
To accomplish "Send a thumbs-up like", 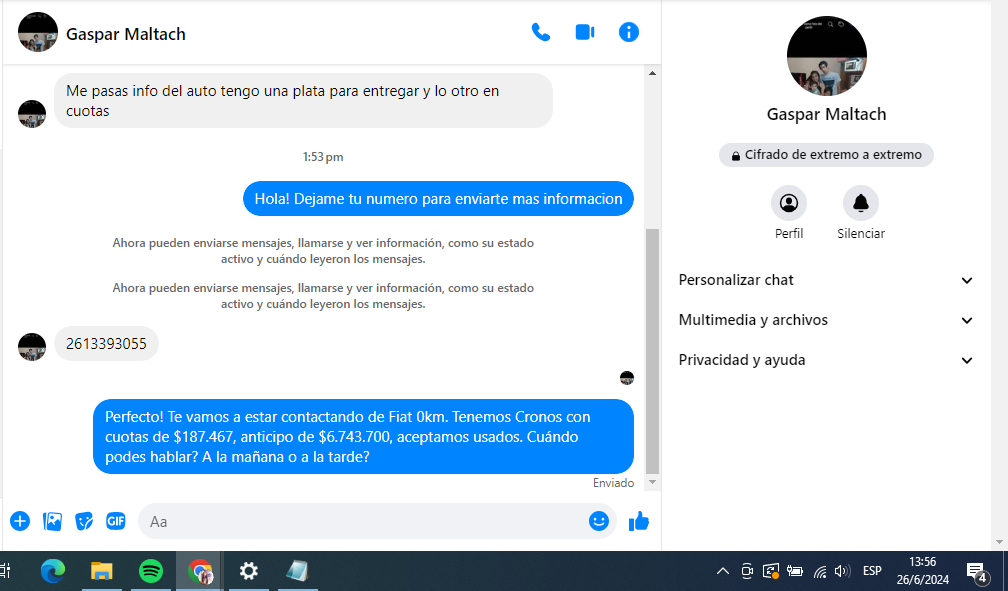I will [x=639, y=521].
